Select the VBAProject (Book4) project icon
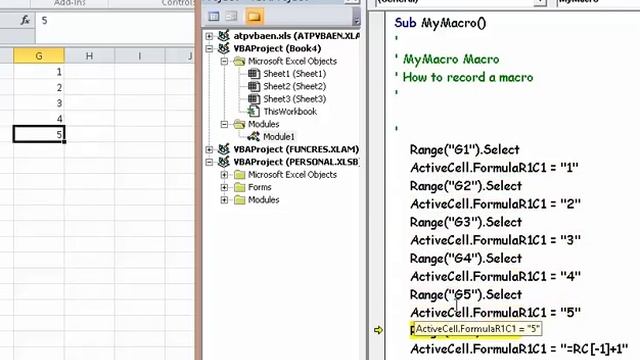 tap(224, 49)
